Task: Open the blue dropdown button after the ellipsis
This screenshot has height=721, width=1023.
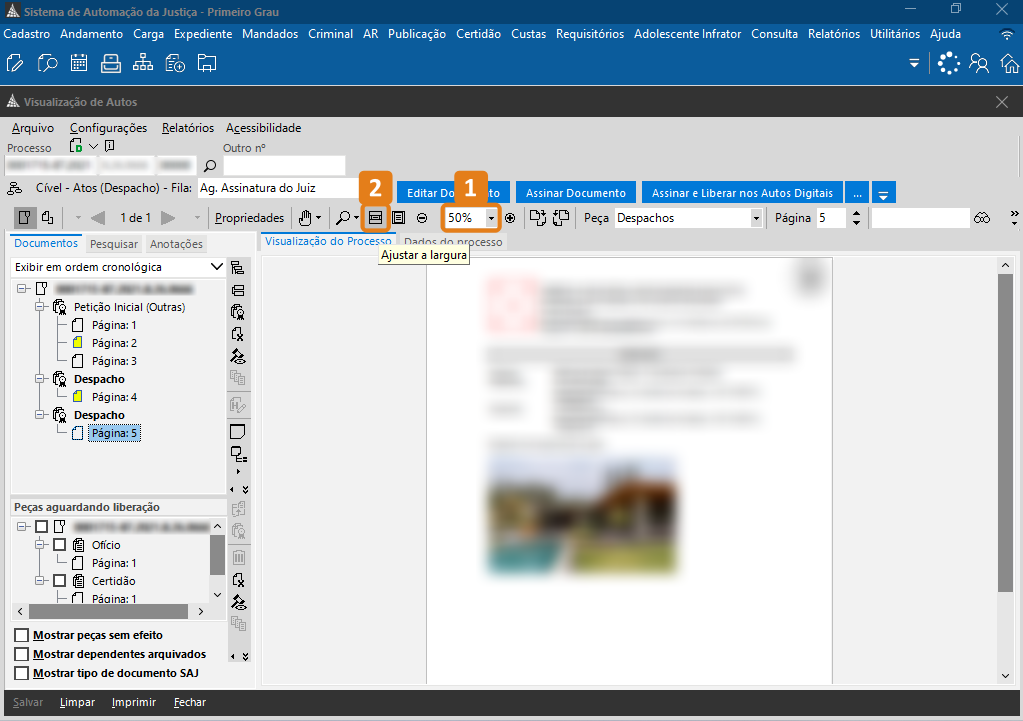Action: [x=883, y=193]
